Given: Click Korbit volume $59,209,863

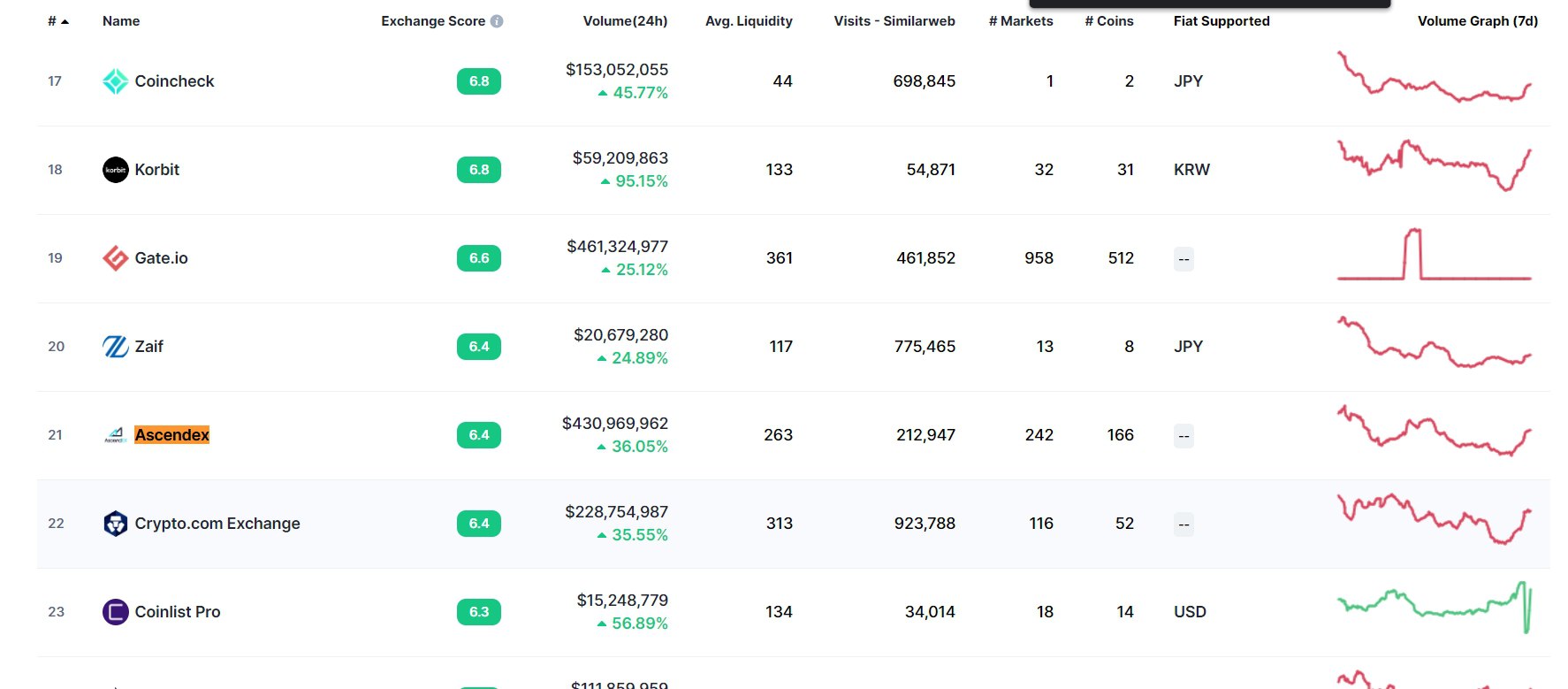Looking at the screenshot, I should click(620, 158).
